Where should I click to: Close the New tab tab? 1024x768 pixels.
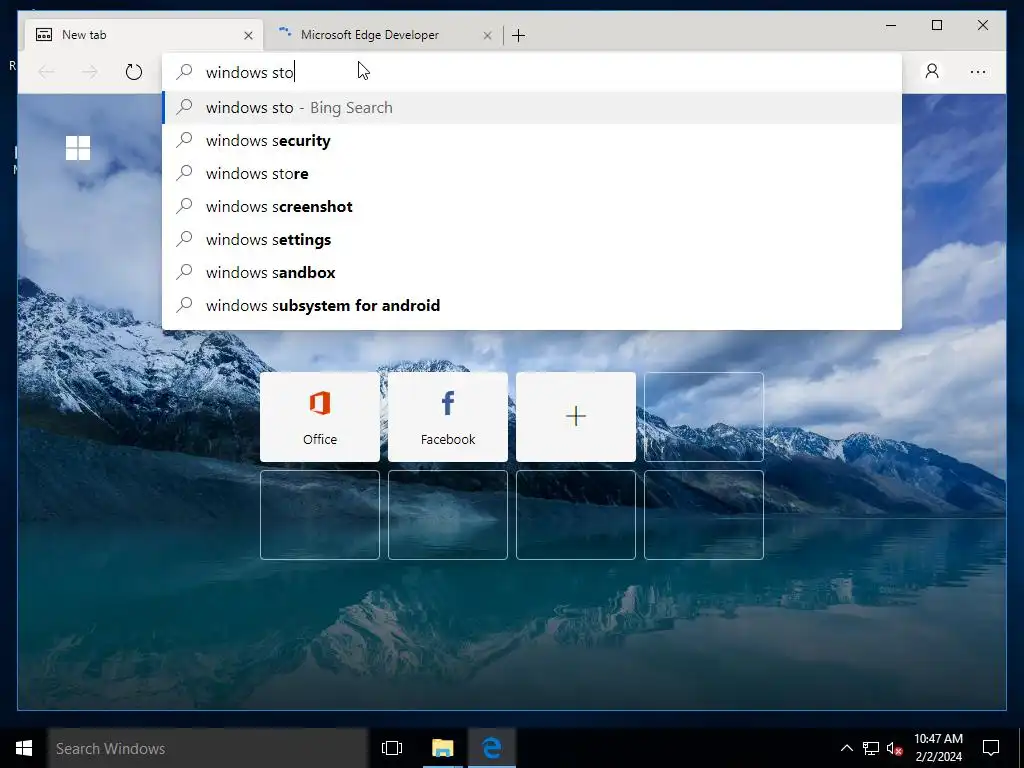tap(248, 35)
